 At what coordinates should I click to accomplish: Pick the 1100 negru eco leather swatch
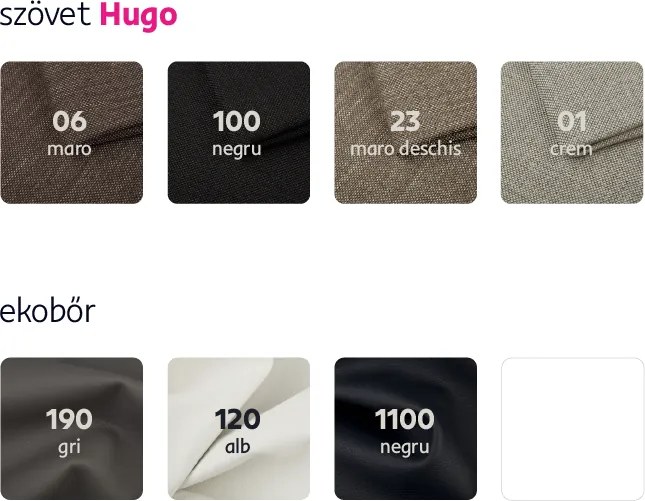pyautogui.click(x=406, y=429)
